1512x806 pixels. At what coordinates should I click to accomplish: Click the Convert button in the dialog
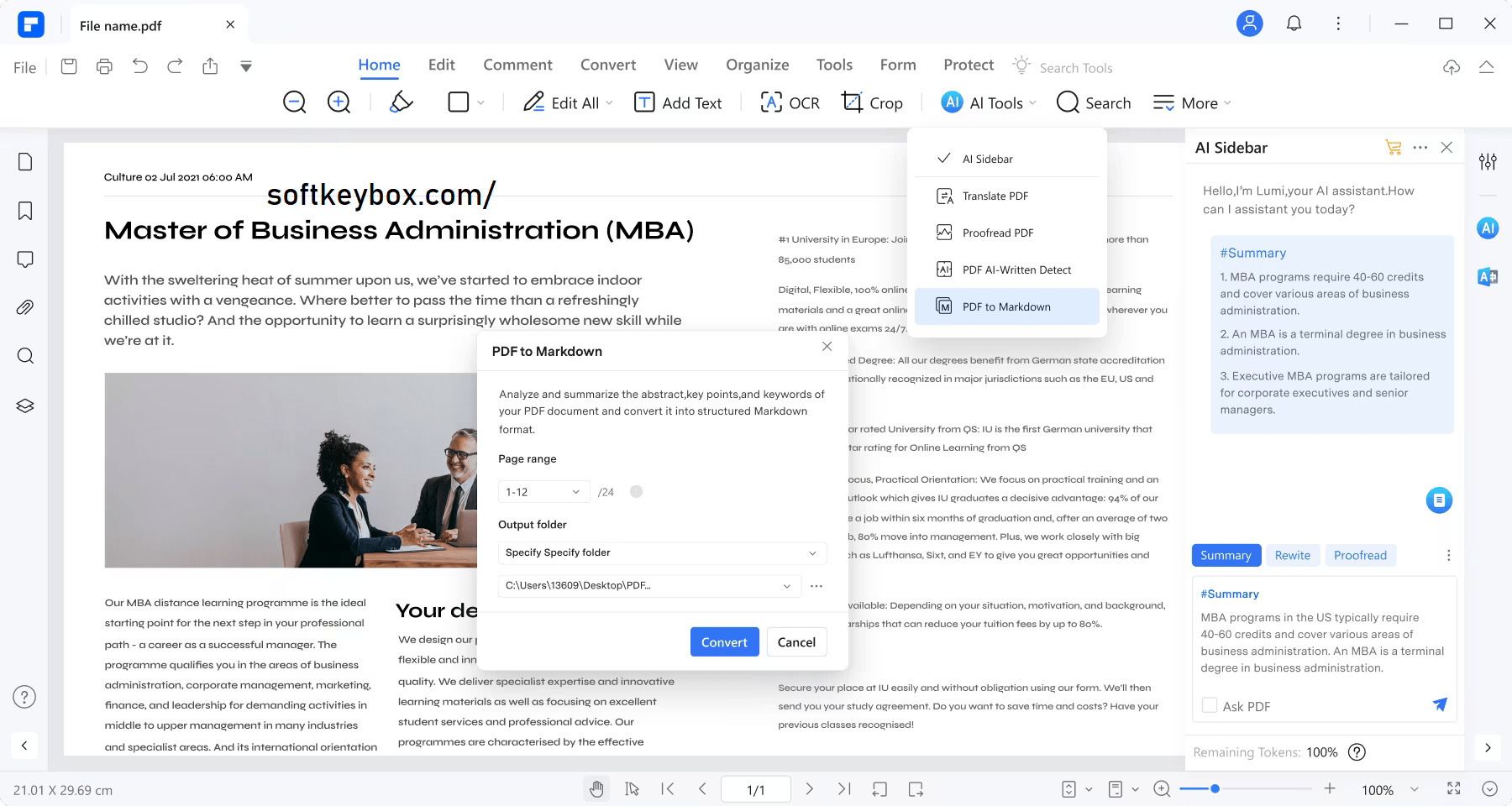[723, 641]
